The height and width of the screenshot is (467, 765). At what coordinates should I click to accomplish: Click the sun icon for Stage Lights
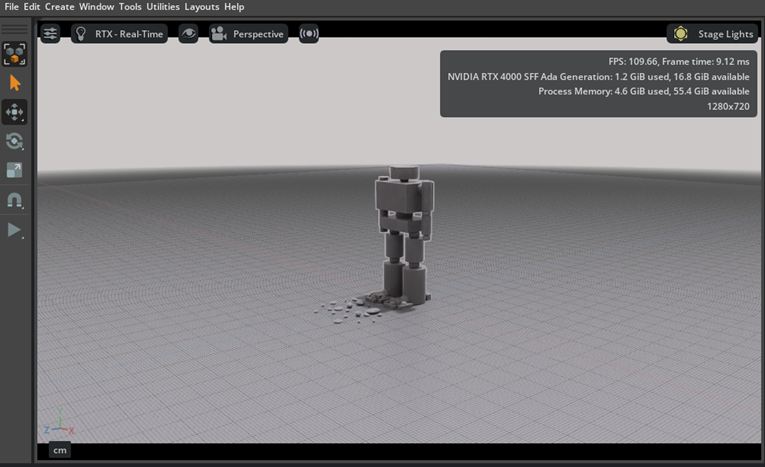pos(681,34)
